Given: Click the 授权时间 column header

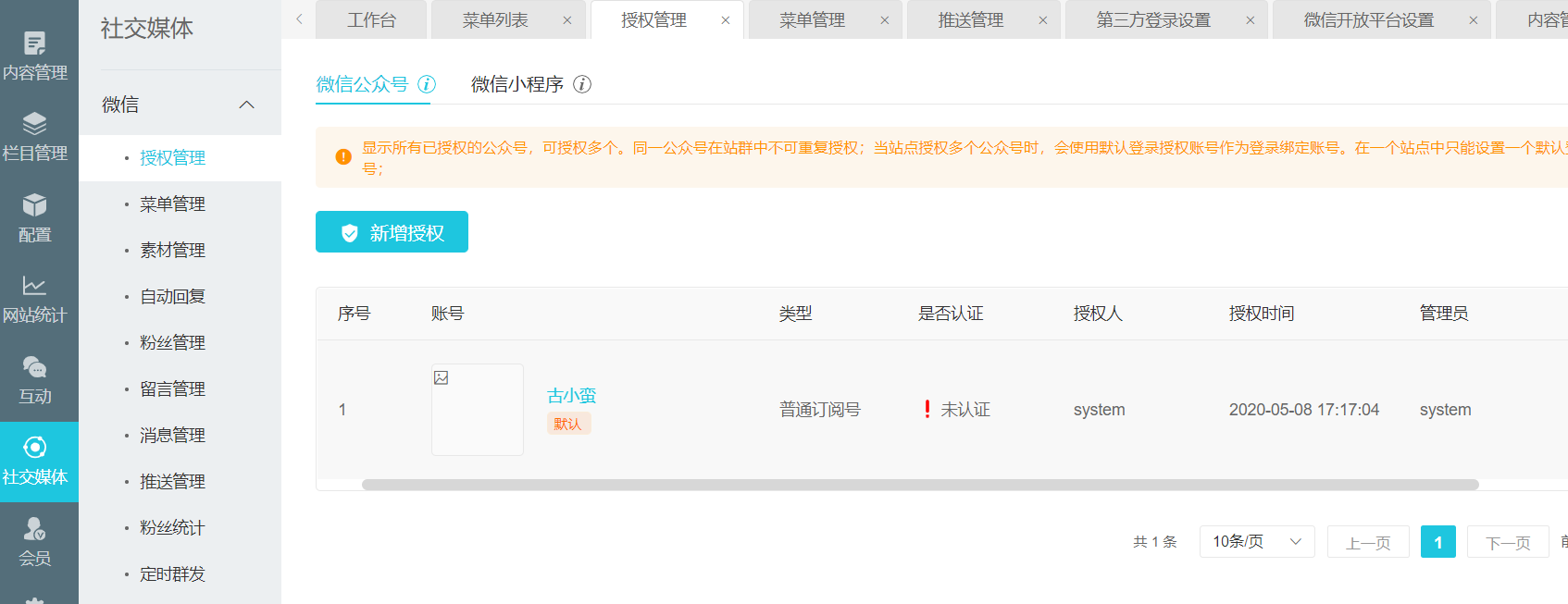Looking at the screenshot, I should (x=1262, y=314).
